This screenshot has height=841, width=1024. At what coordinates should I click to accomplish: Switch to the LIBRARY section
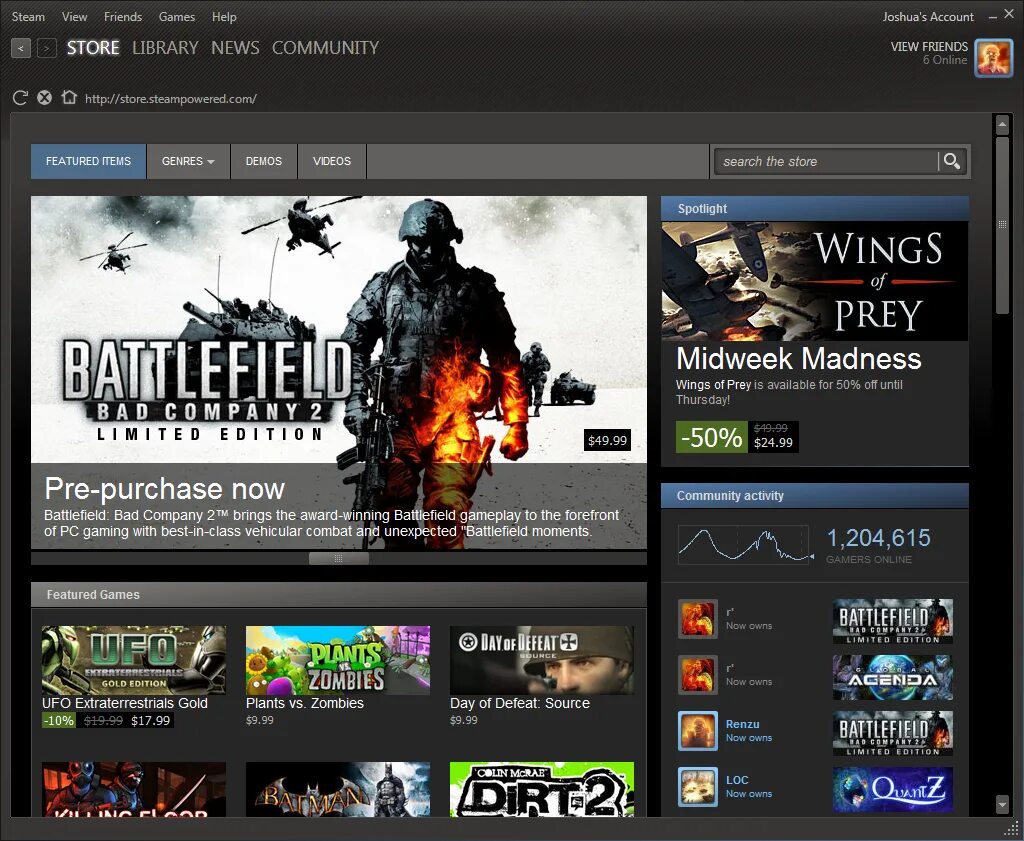(x=165, y=48)
